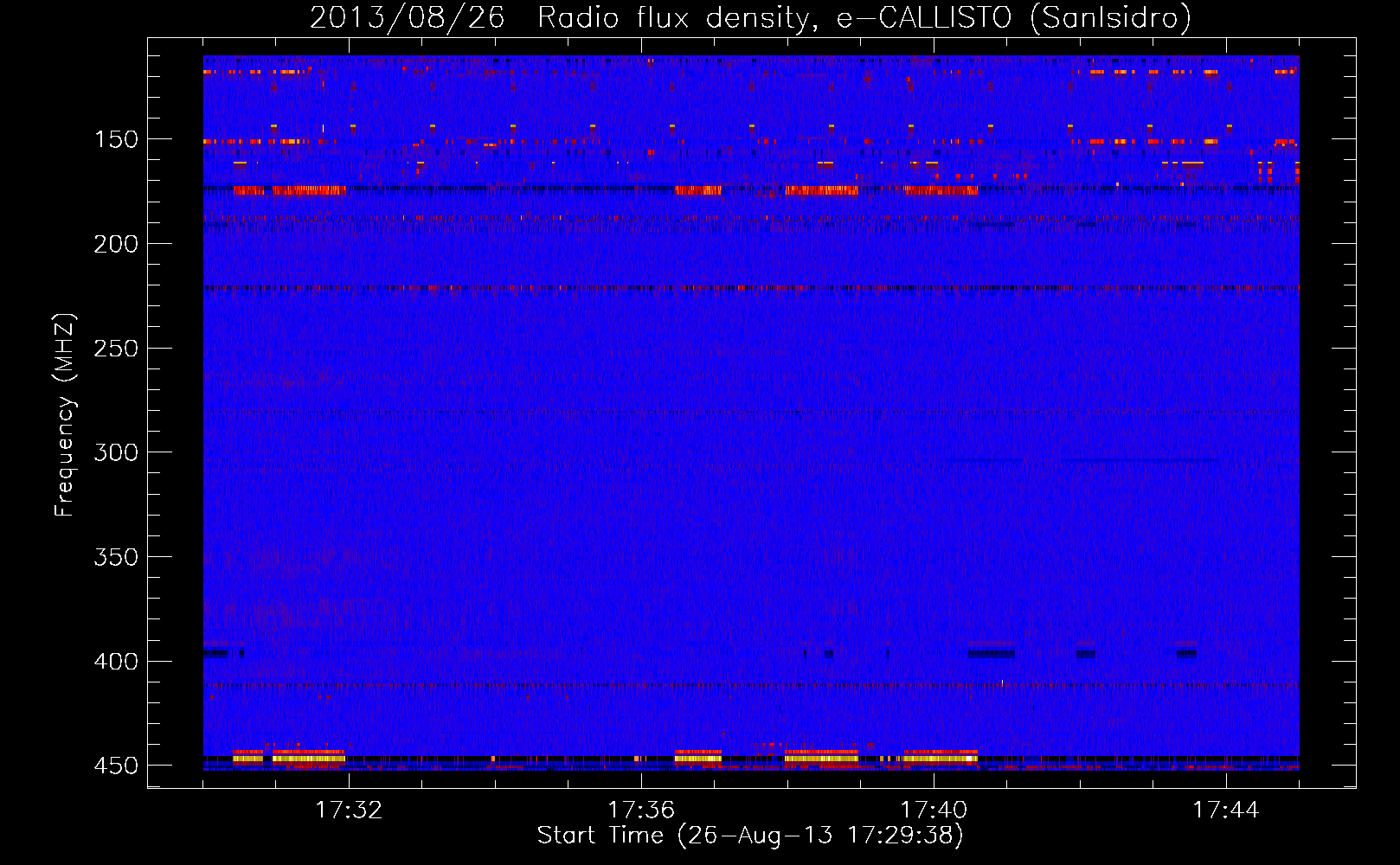Select the 200 frequency tick label
1400x865 pixels.
pos(115,244)
